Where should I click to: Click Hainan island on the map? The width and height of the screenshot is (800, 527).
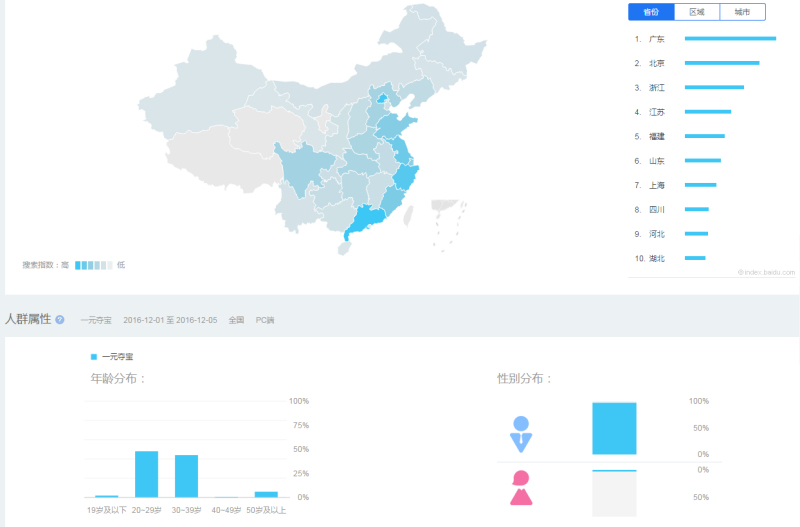[345, 248]
